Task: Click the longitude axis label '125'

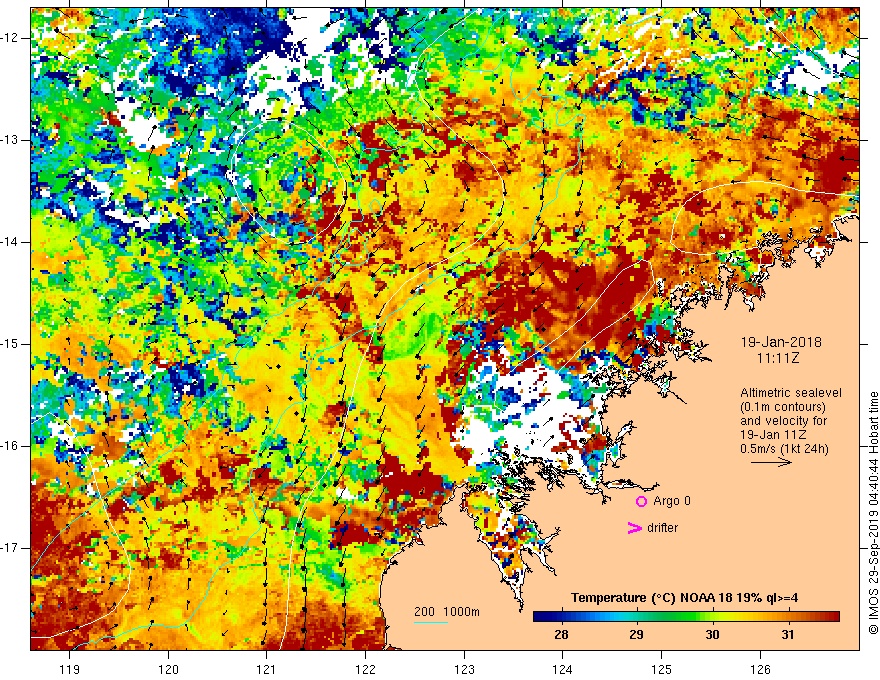Action: (x=662, y=669)
